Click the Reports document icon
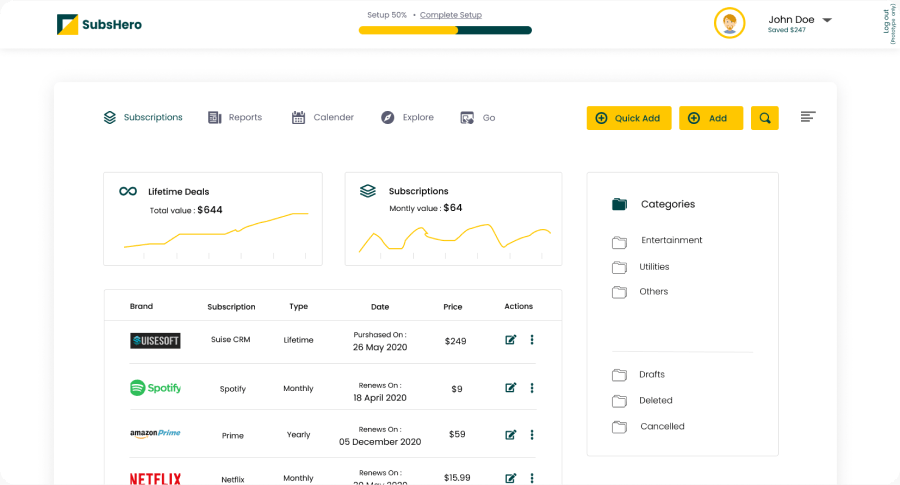This screenshot has width=900, height=485. point(215,118)
